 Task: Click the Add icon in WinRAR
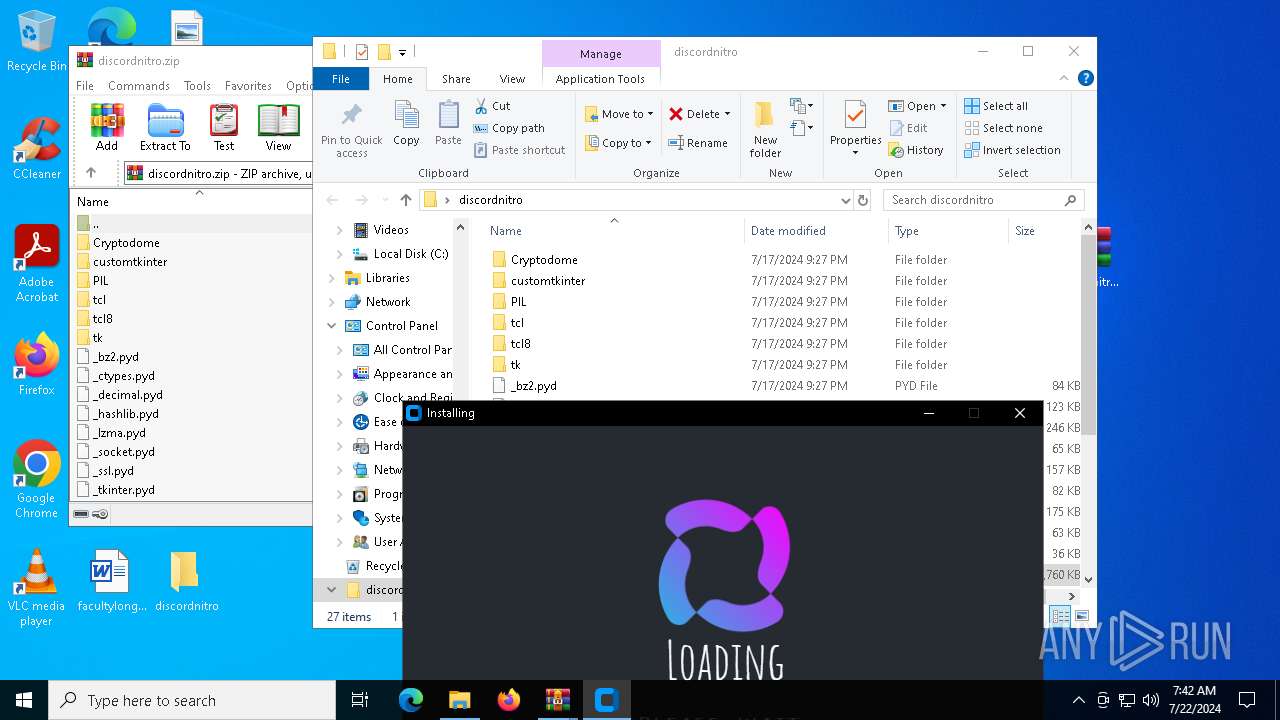coord(107,127)
